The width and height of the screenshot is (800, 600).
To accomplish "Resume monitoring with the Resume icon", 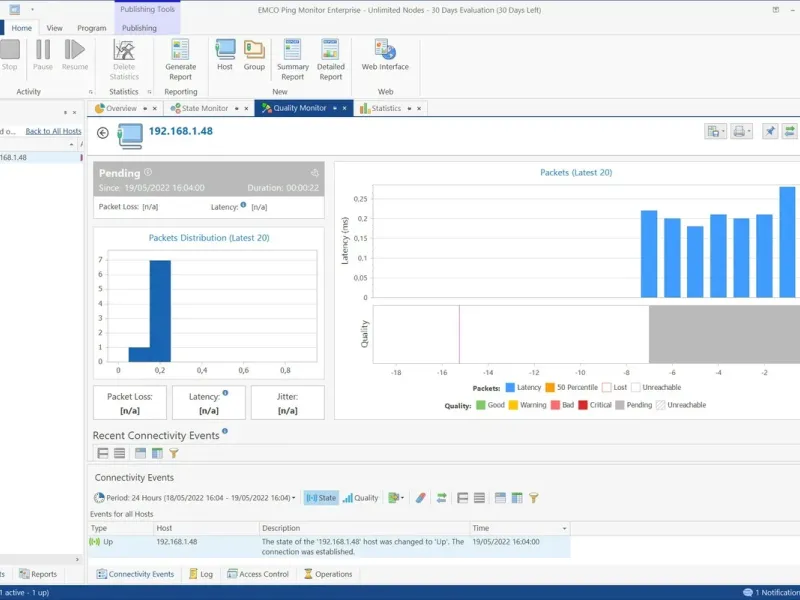I will coord(74,55).
